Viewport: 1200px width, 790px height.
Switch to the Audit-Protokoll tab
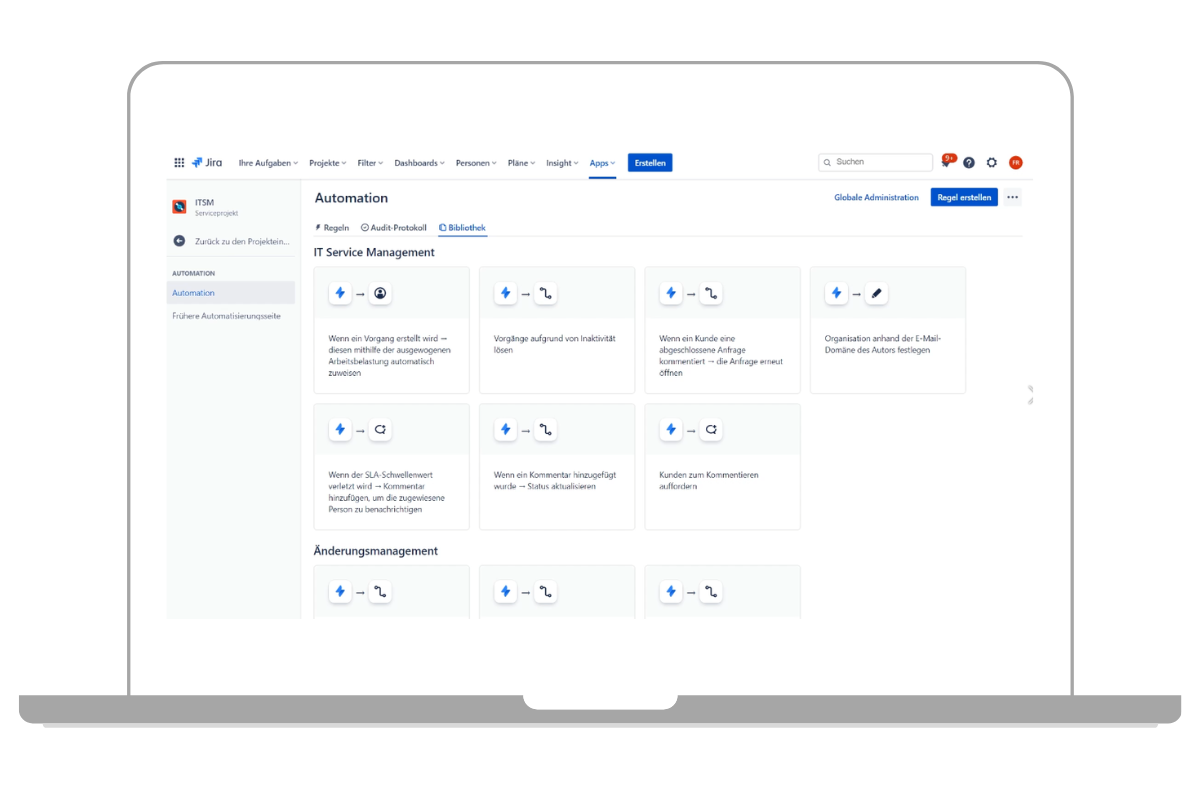(394, 228)
